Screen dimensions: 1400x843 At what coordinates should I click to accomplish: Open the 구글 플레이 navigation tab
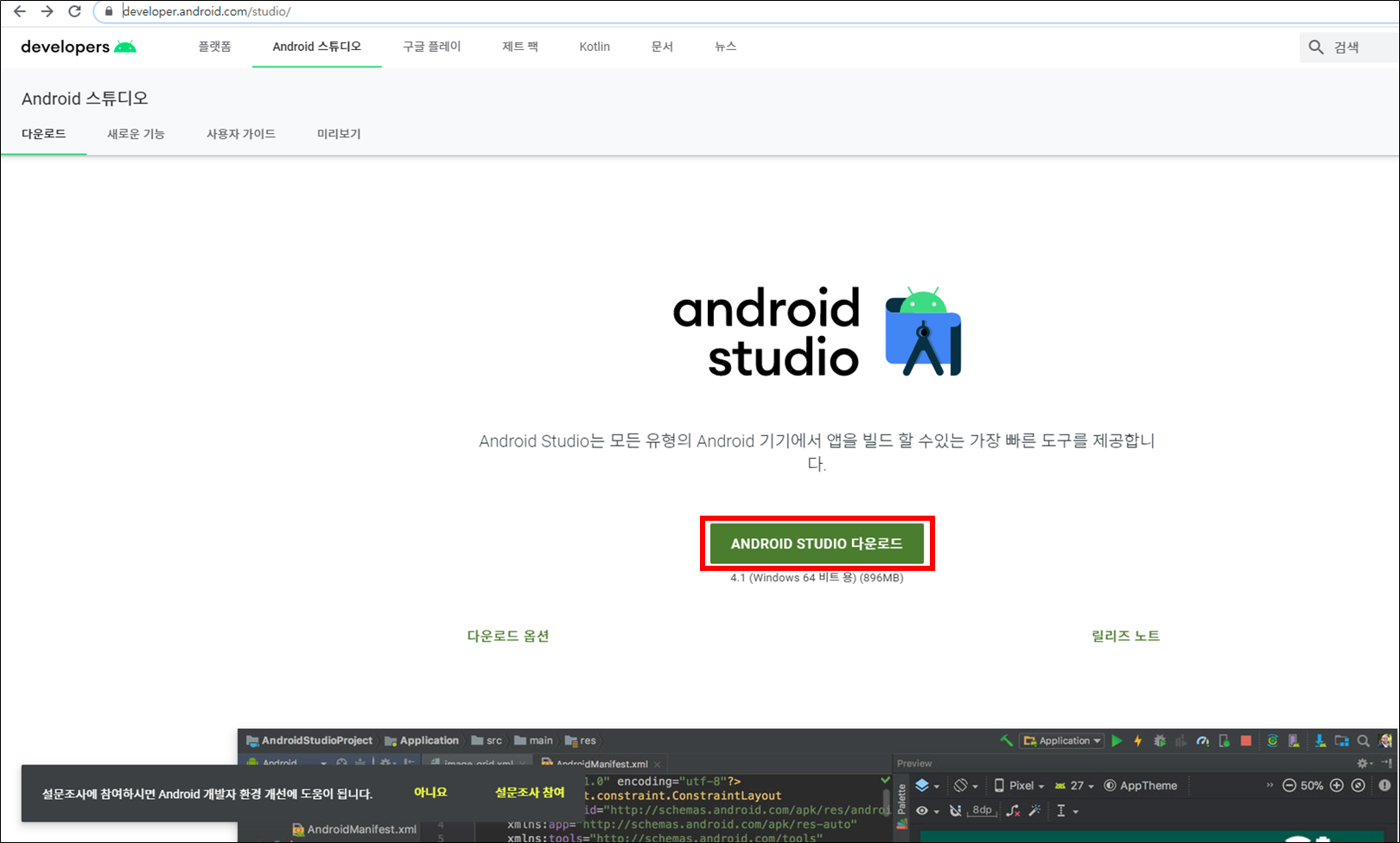coord(431,47)
